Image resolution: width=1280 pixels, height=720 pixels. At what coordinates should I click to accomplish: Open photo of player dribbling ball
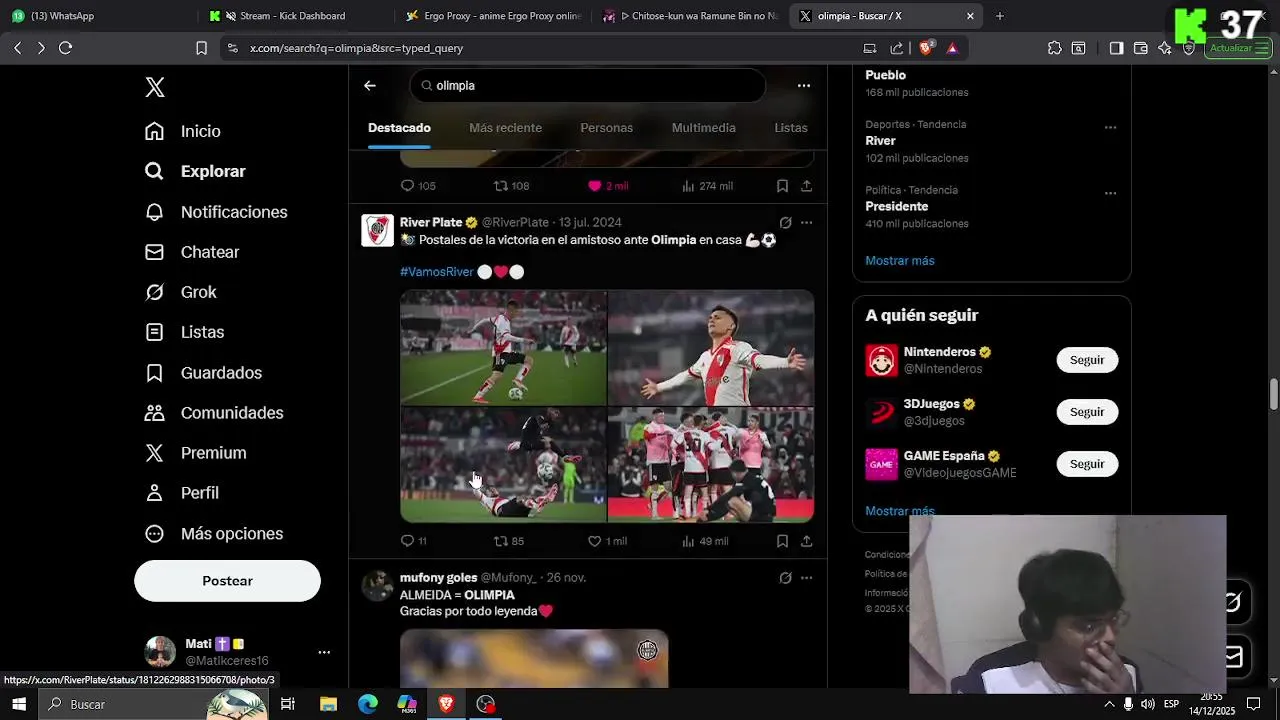503,348
